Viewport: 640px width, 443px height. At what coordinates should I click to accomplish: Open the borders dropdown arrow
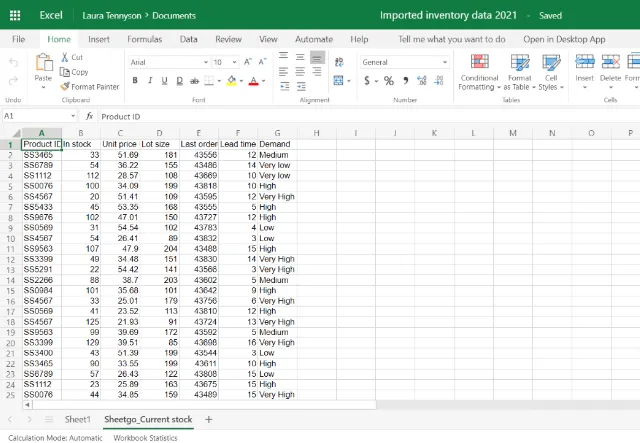[219, 81]
